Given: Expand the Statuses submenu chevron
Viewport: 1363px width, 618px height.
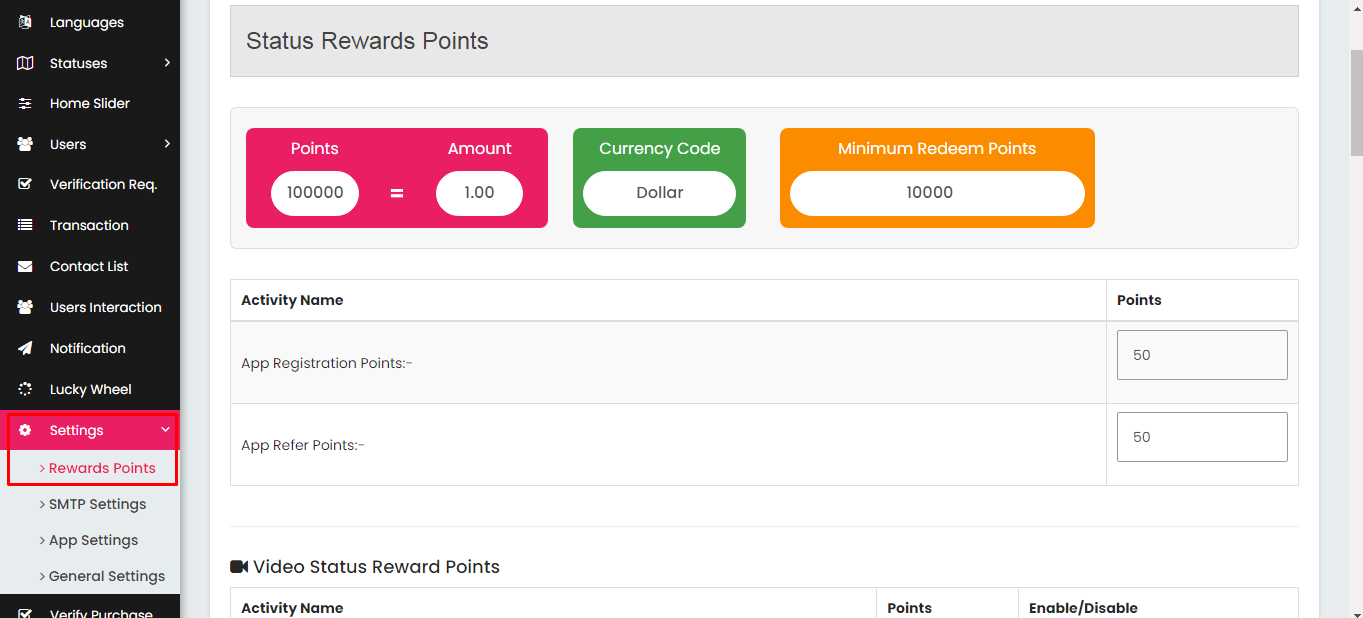Looking at the screenshot, I should [167, 63].
